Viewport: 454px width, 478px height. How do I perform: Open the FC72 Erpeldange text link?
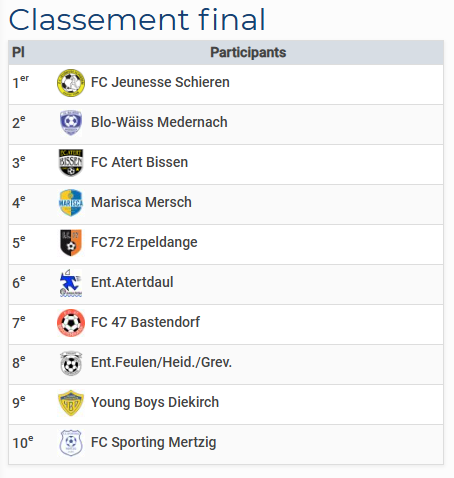point(144,242)
